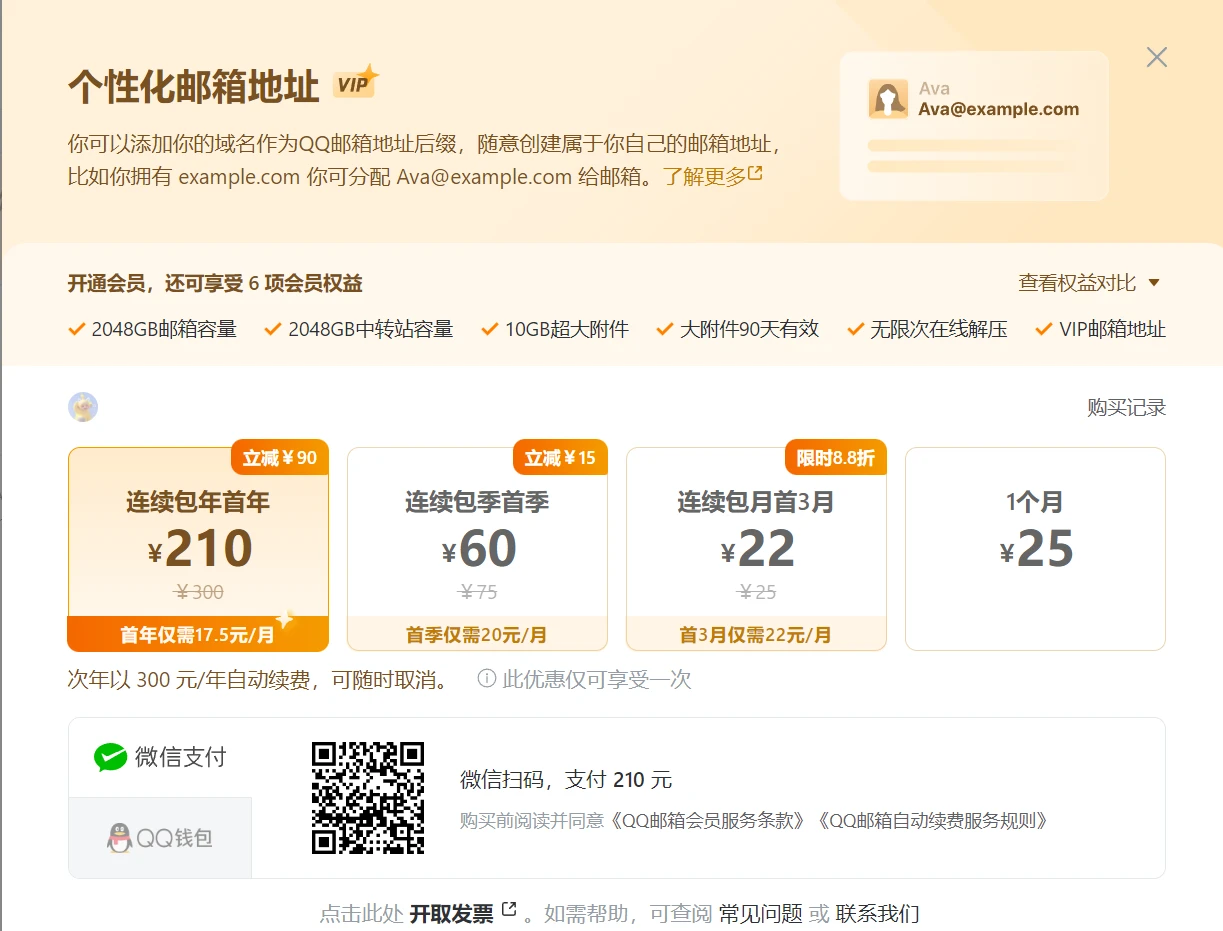This screenshot has height=931, width=1223.
Task: Click the 微信扫码，支付 210 元 text
Action: (x=566, y=780)
